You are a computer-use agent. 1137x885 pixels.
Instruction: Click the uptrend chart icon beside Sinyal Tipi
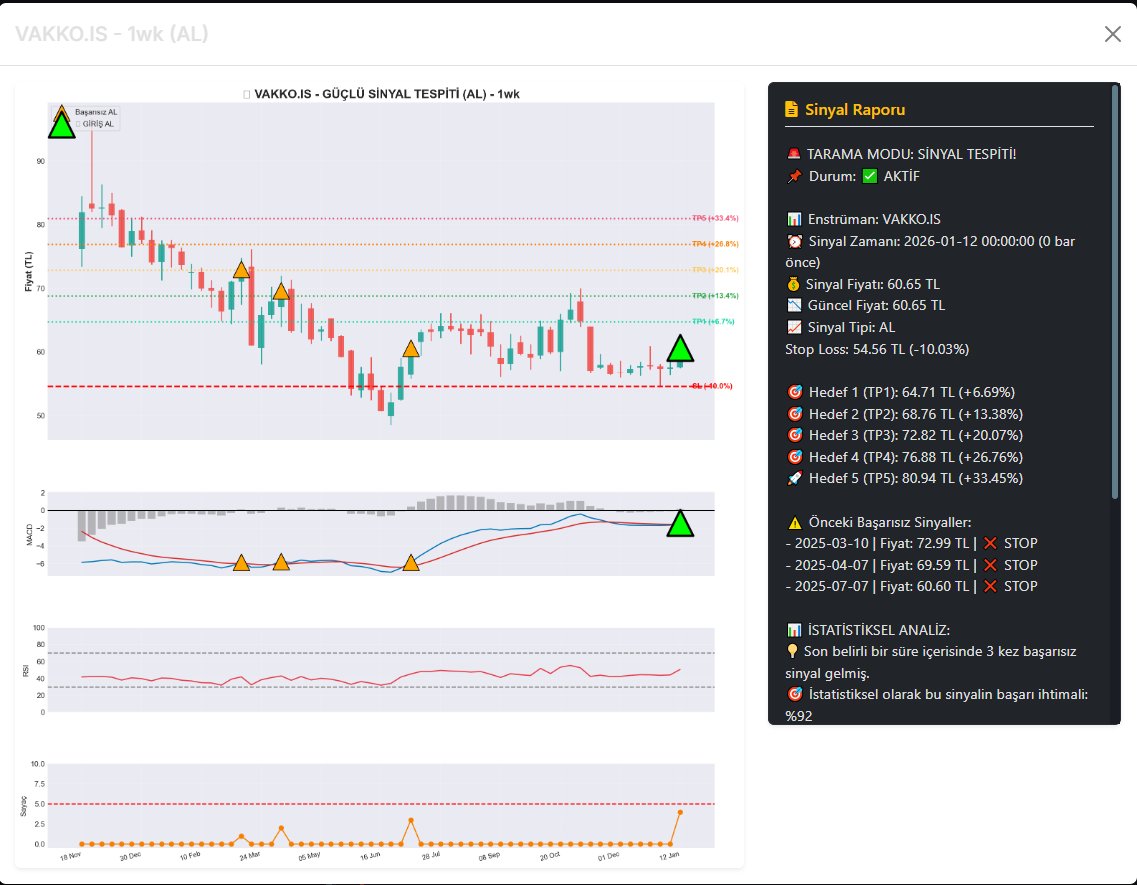pos(794,327)
